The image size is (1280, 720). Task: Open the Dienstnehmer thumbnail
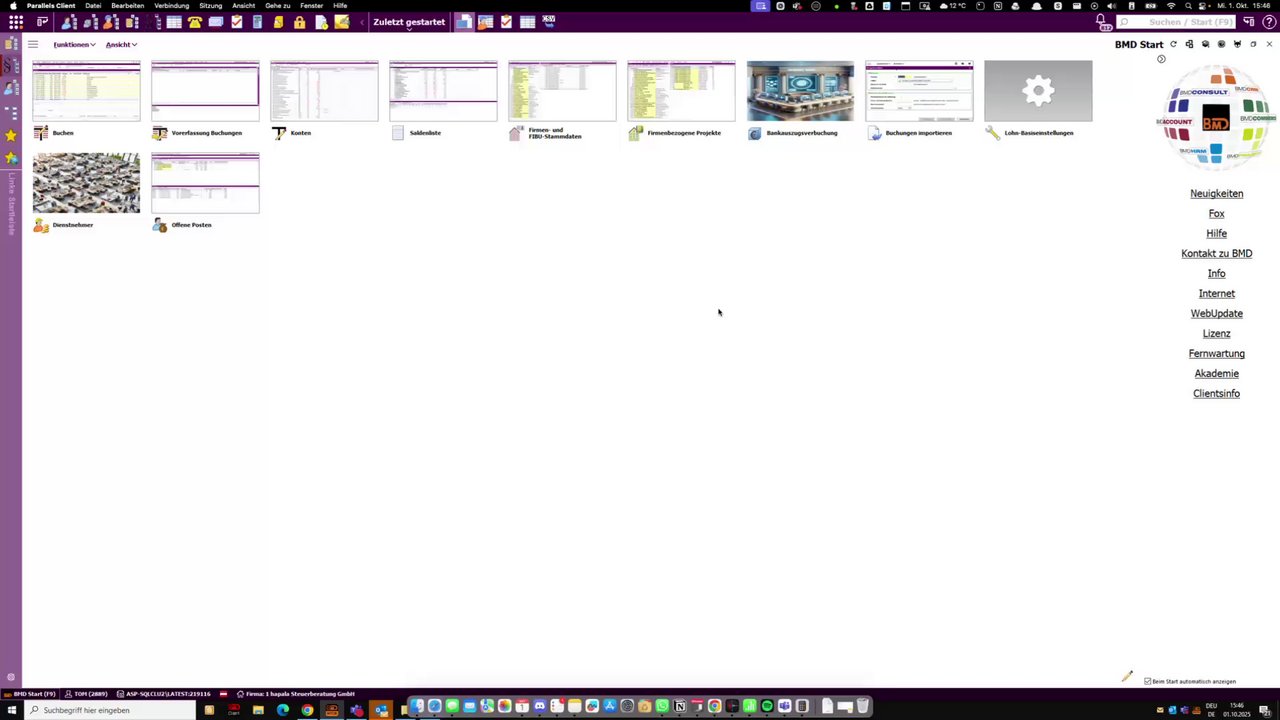(x=86, y=183)
